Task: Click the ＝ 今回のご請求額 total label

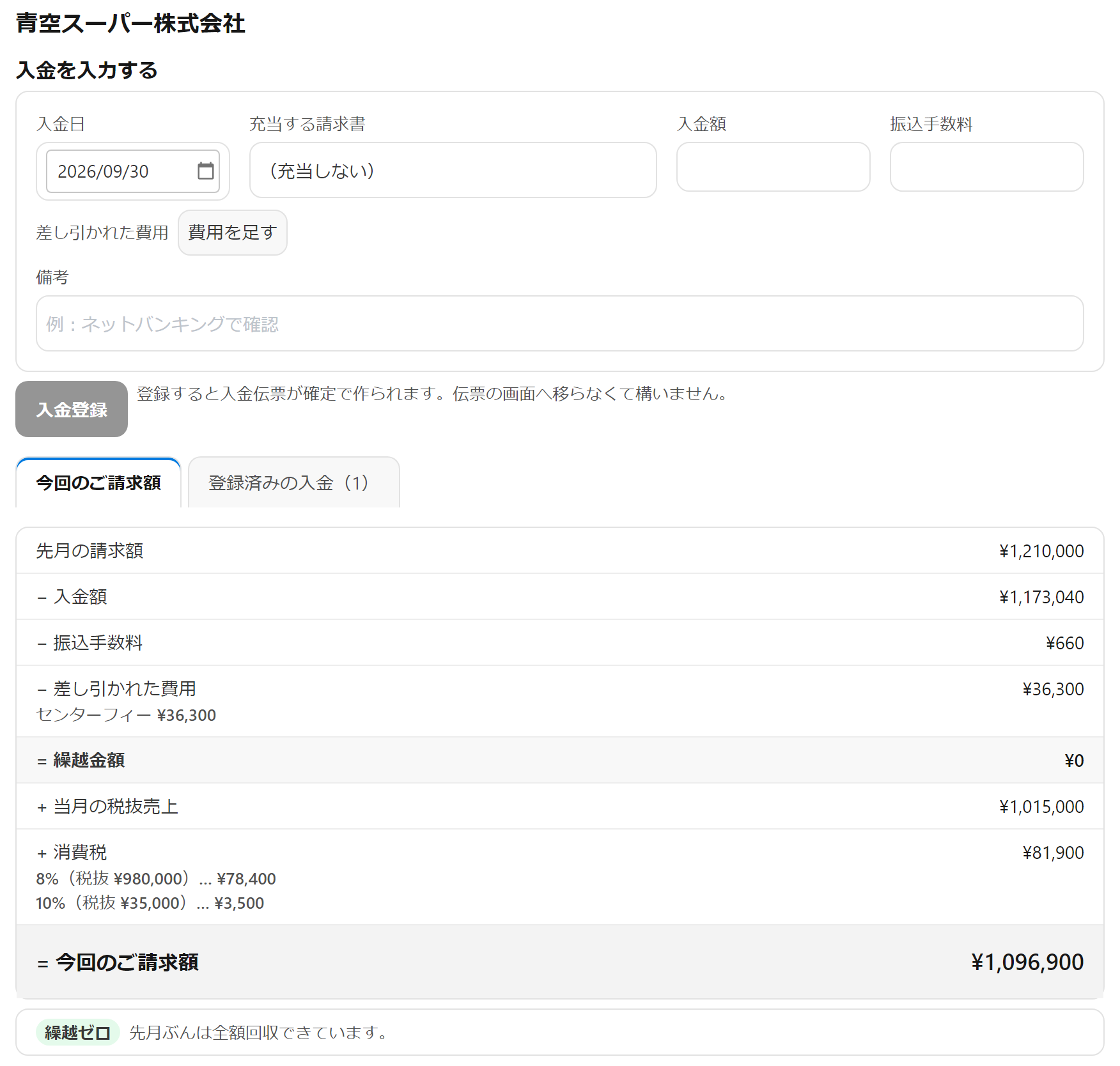Action: click(x=118, y=962)
